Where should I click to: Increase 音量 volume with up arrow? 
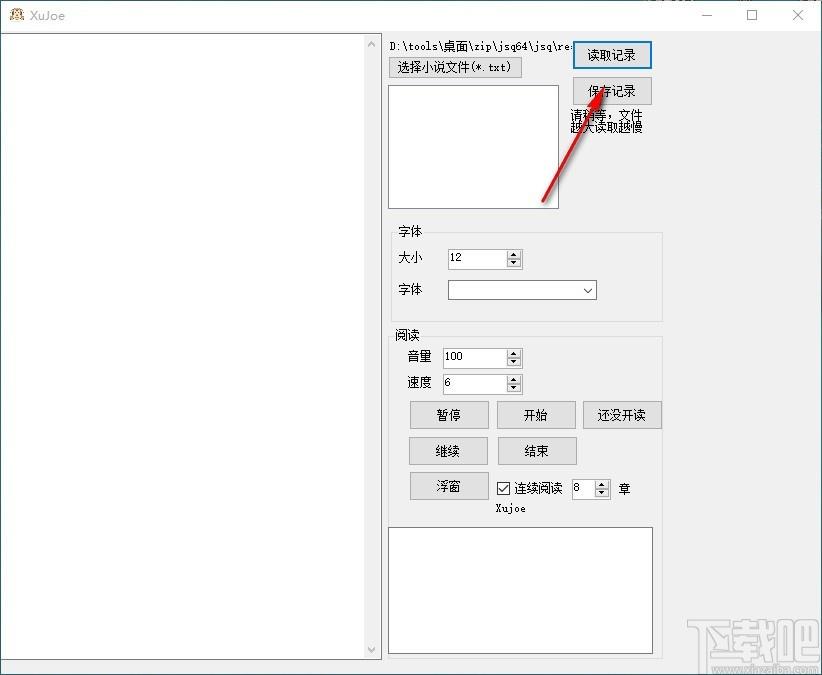tap(514, 354)
